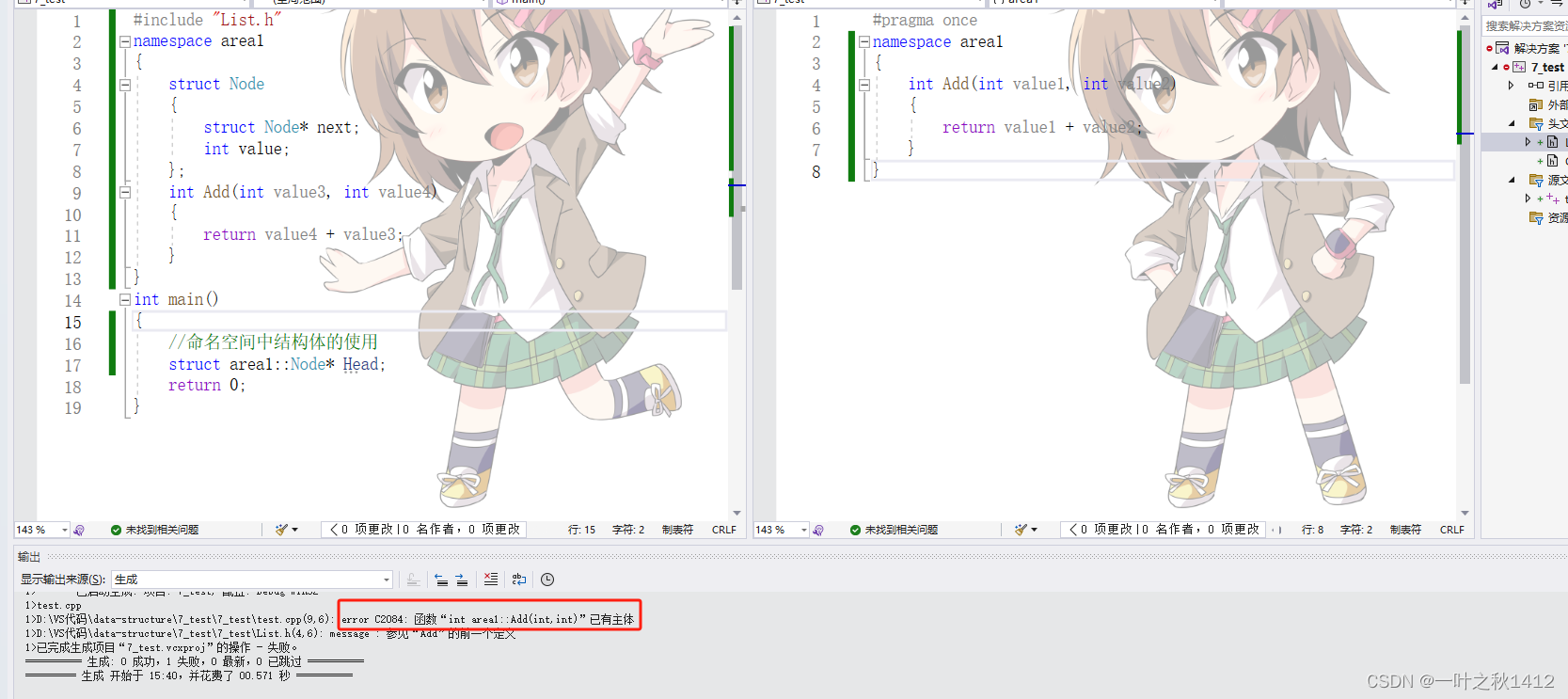Collapse struct Node outlining in left editor
This screenshot has width=1568, height=699.
coord(124,85)
